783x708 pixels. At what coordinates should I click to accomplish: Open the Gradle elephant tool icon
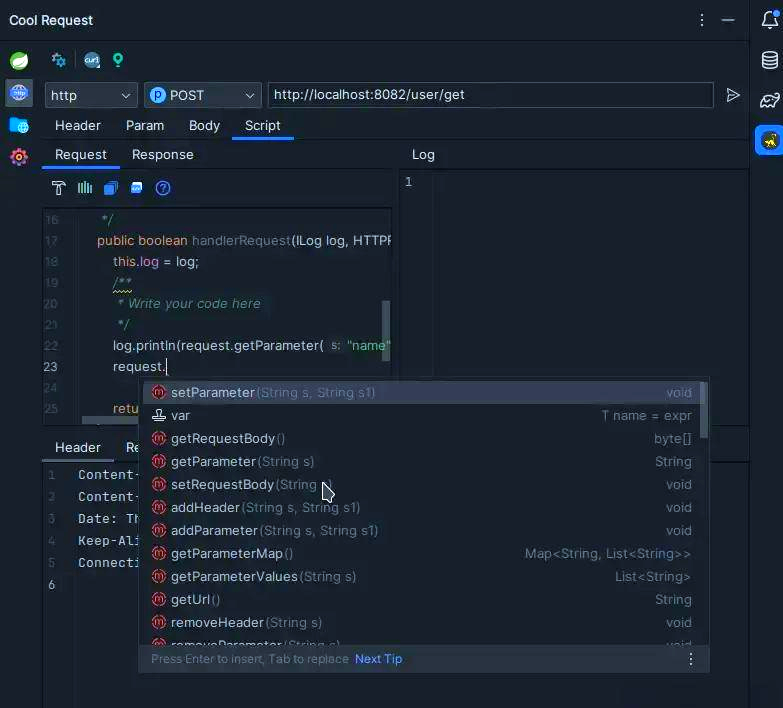point(770,100)
